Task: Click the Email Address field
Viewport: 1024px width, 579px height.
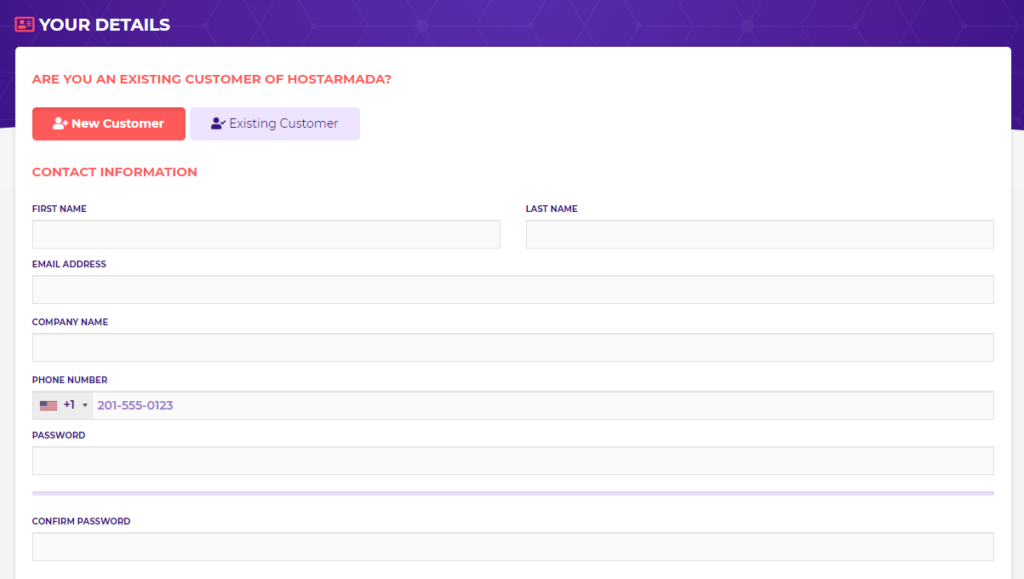Action: [513, 290]
